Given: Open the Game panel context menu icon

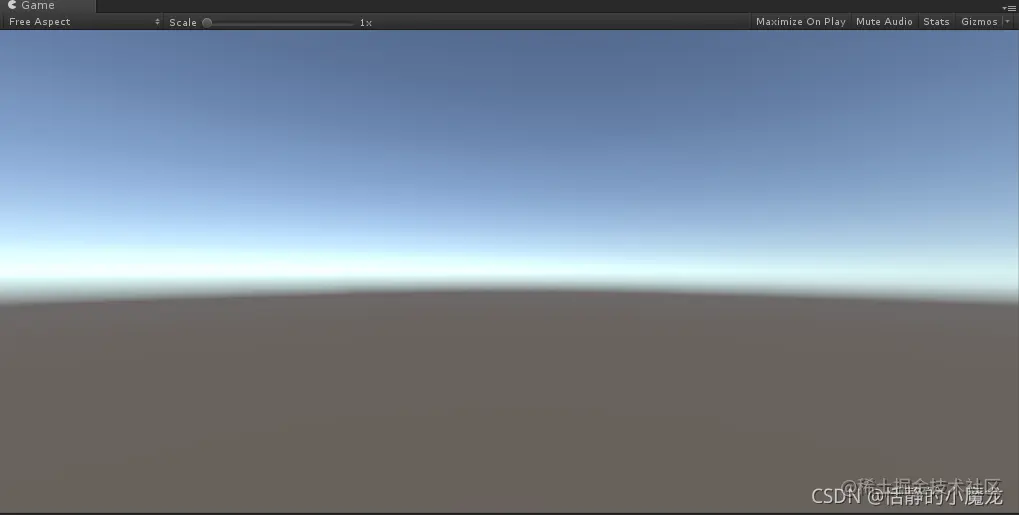Looking at the screenshot, I should 1009,8.
